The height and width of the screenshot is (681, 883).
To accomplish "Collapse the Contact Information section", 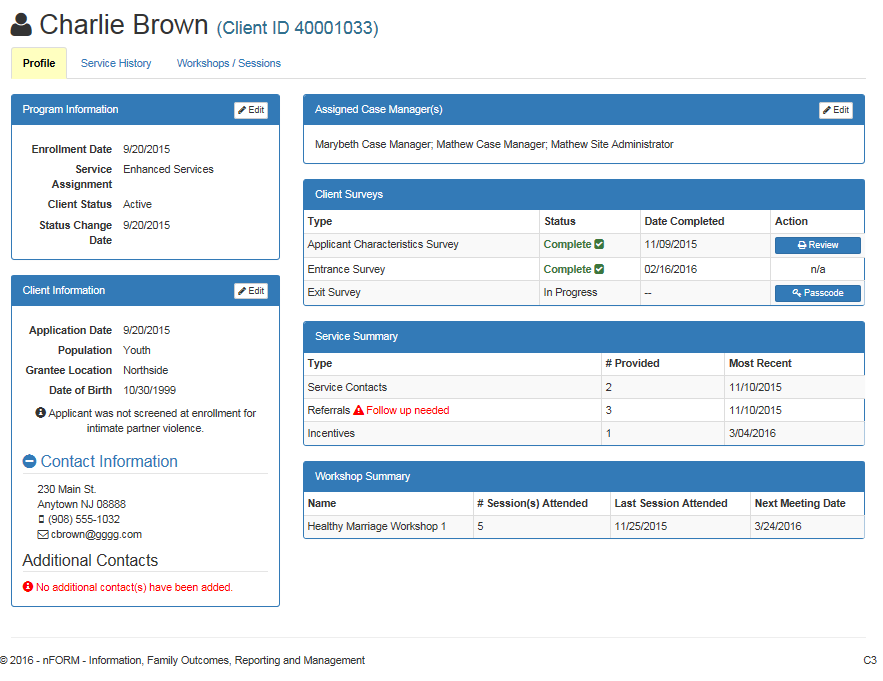I will [29, 462].
